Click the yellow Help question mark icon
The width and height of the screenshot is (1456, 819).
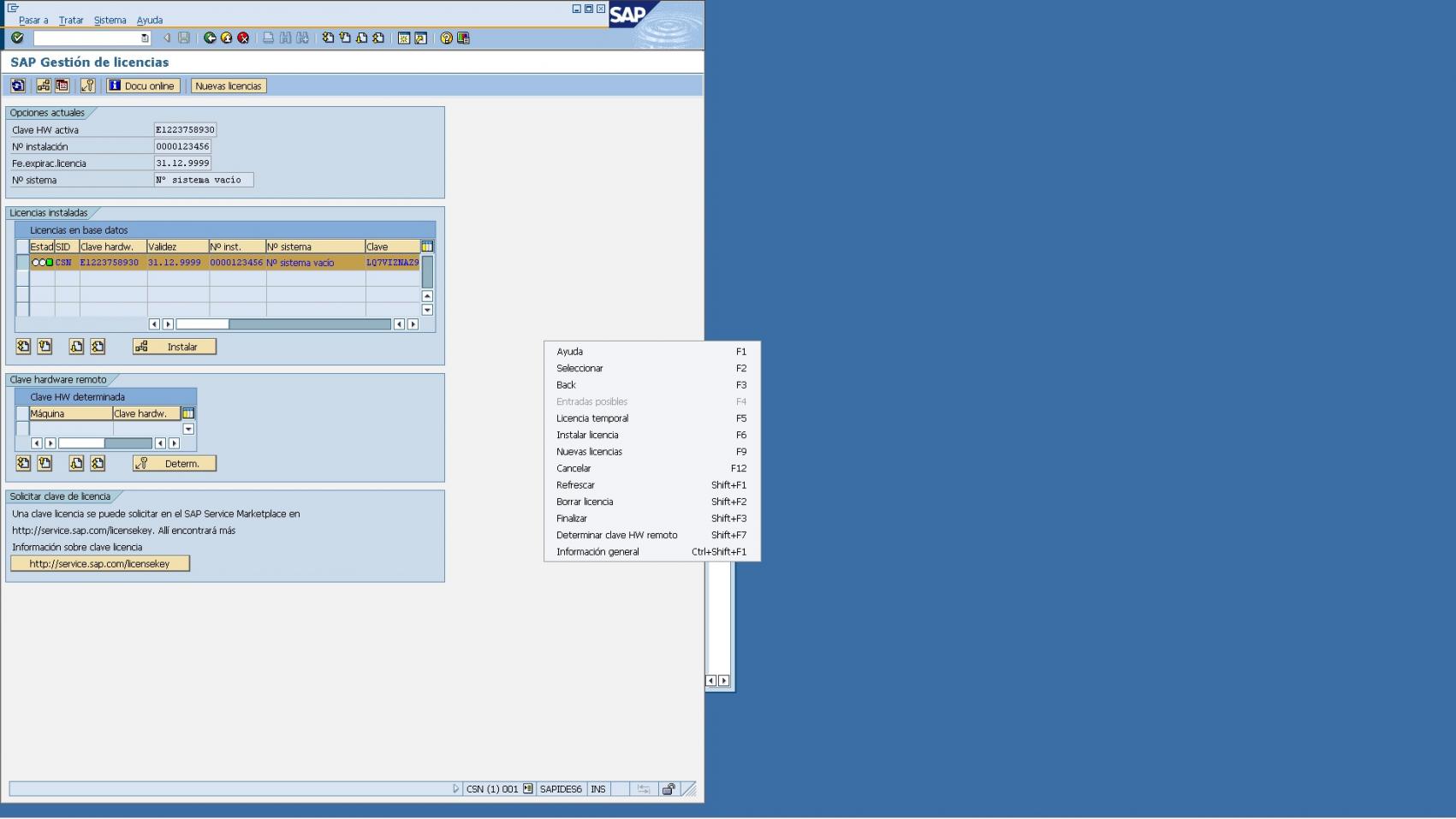point(446,38)
